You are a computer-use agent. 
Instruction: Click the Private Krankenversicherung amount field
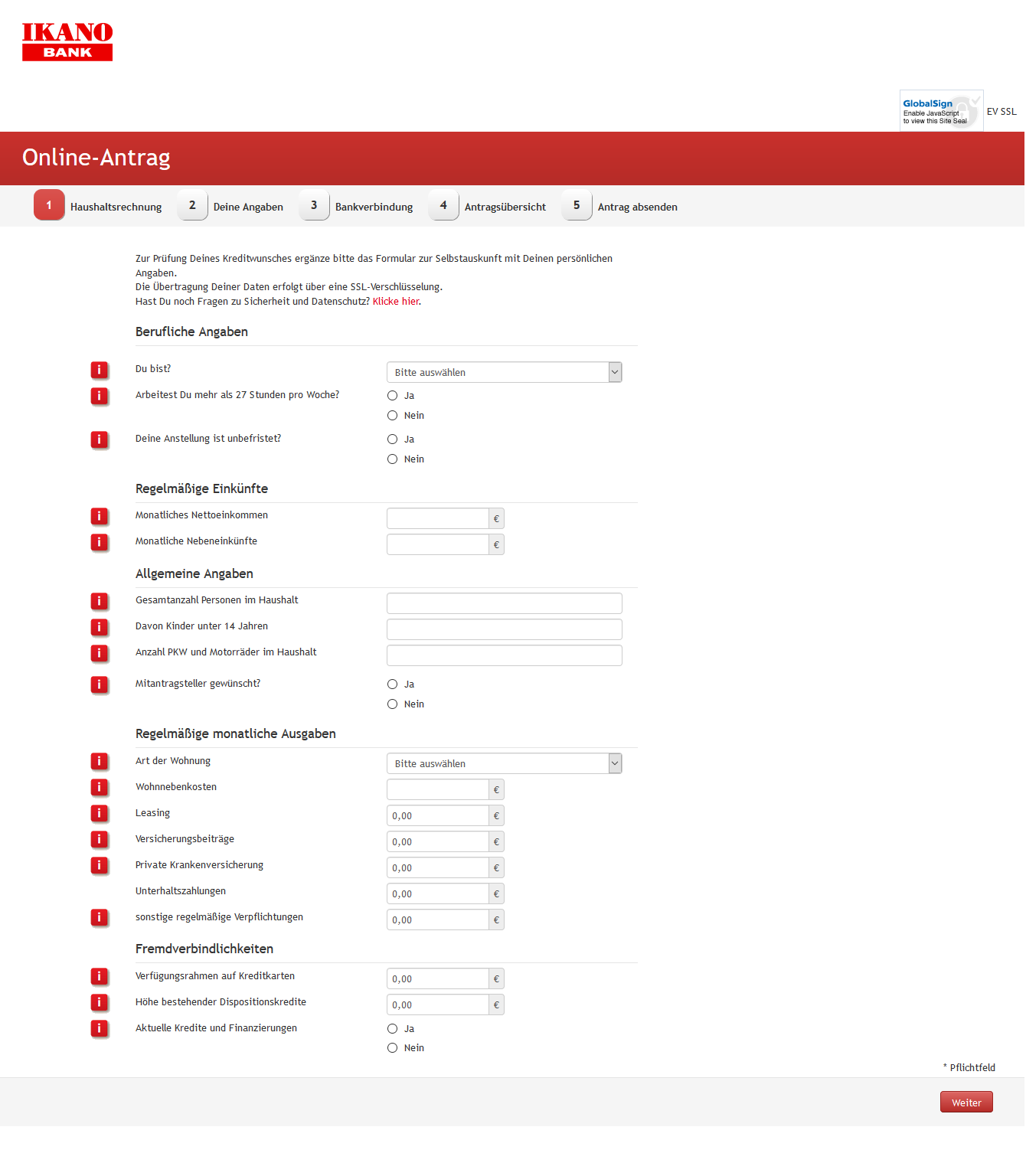click(438, 867)
